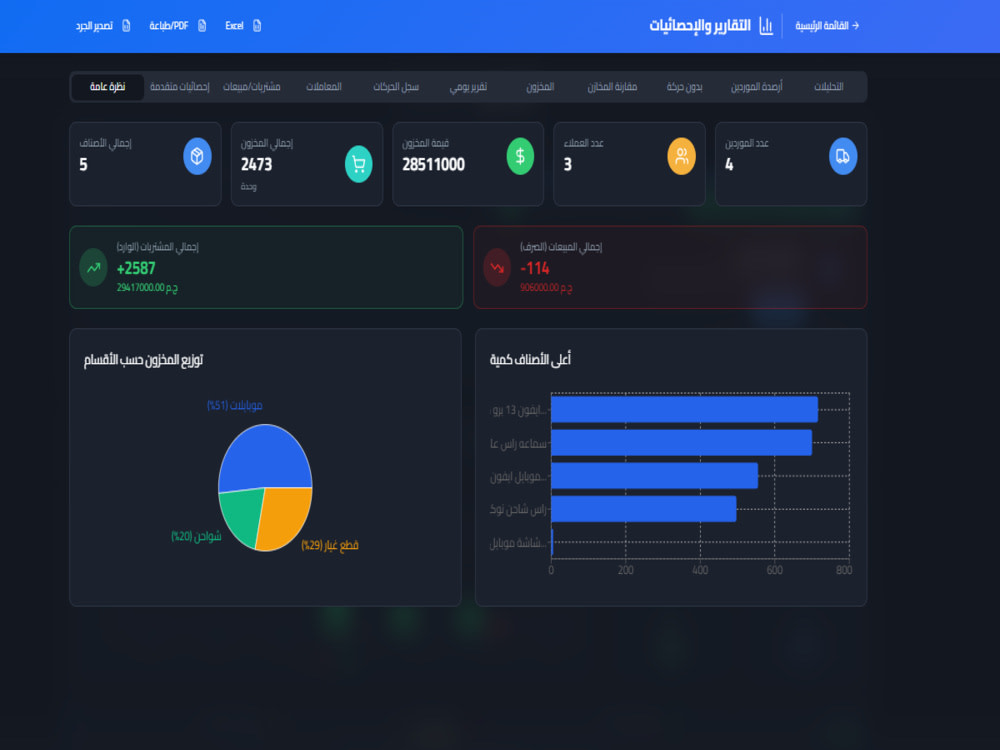The image size is (1000, 750).
Task: Click the شواحن (%20) pie label
Action: click(x=196, y=536)
